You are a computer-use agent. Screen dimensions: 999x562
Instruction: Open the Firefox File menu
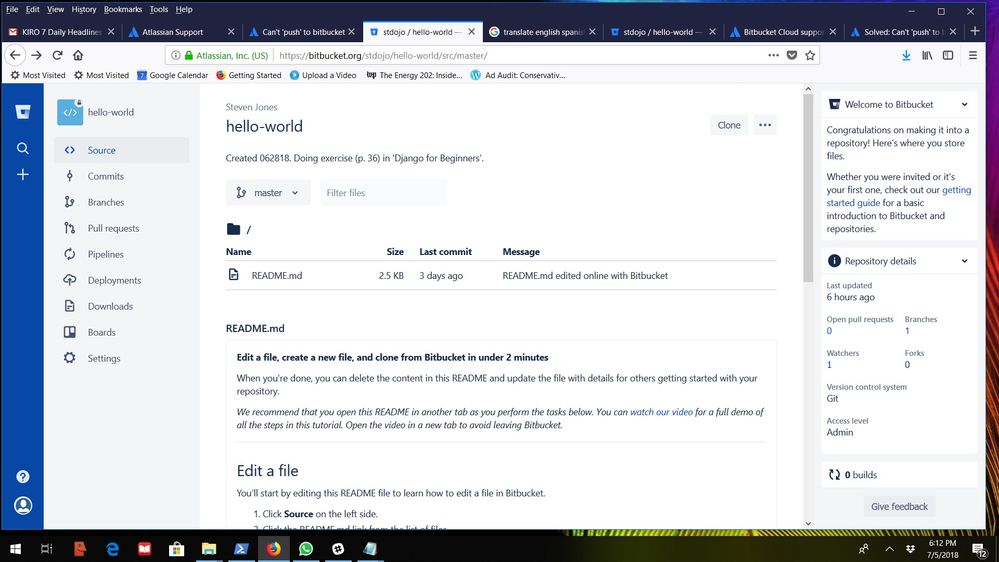(12, 9)
